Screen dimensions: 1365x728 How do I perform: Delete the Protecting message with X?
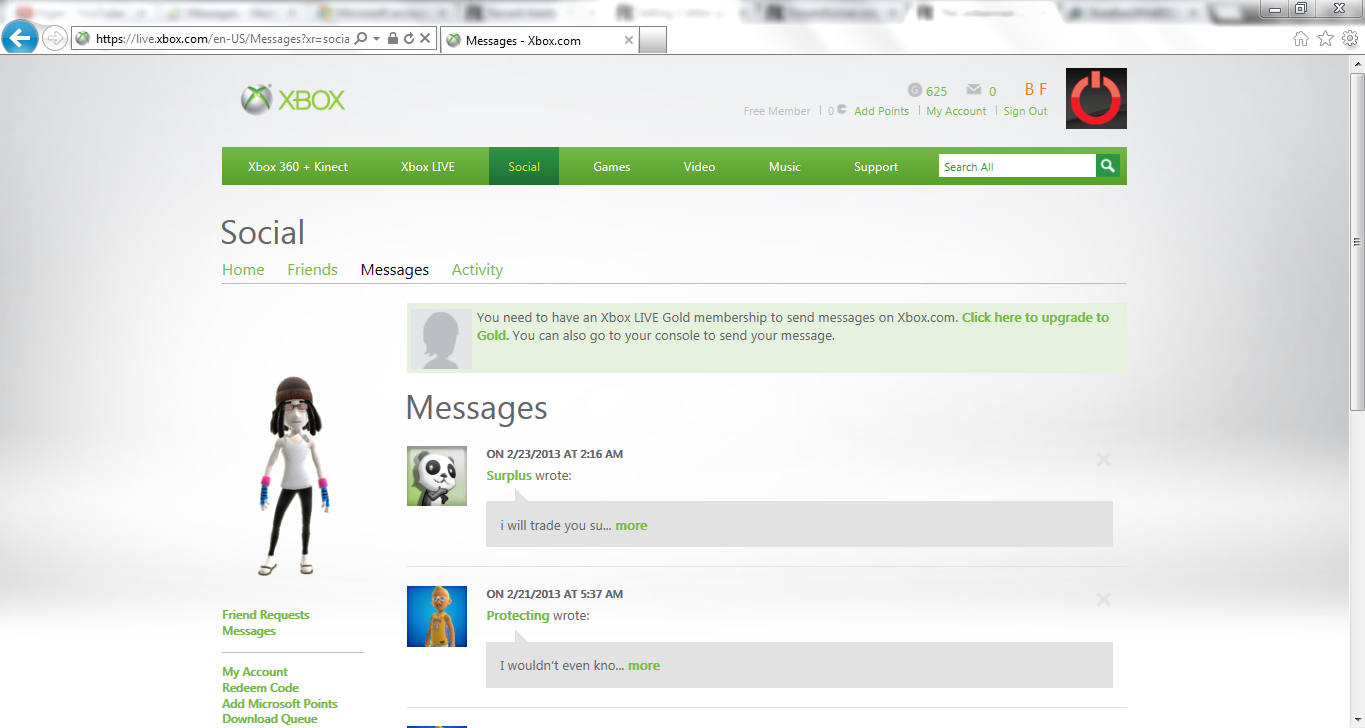[1103, 600]
